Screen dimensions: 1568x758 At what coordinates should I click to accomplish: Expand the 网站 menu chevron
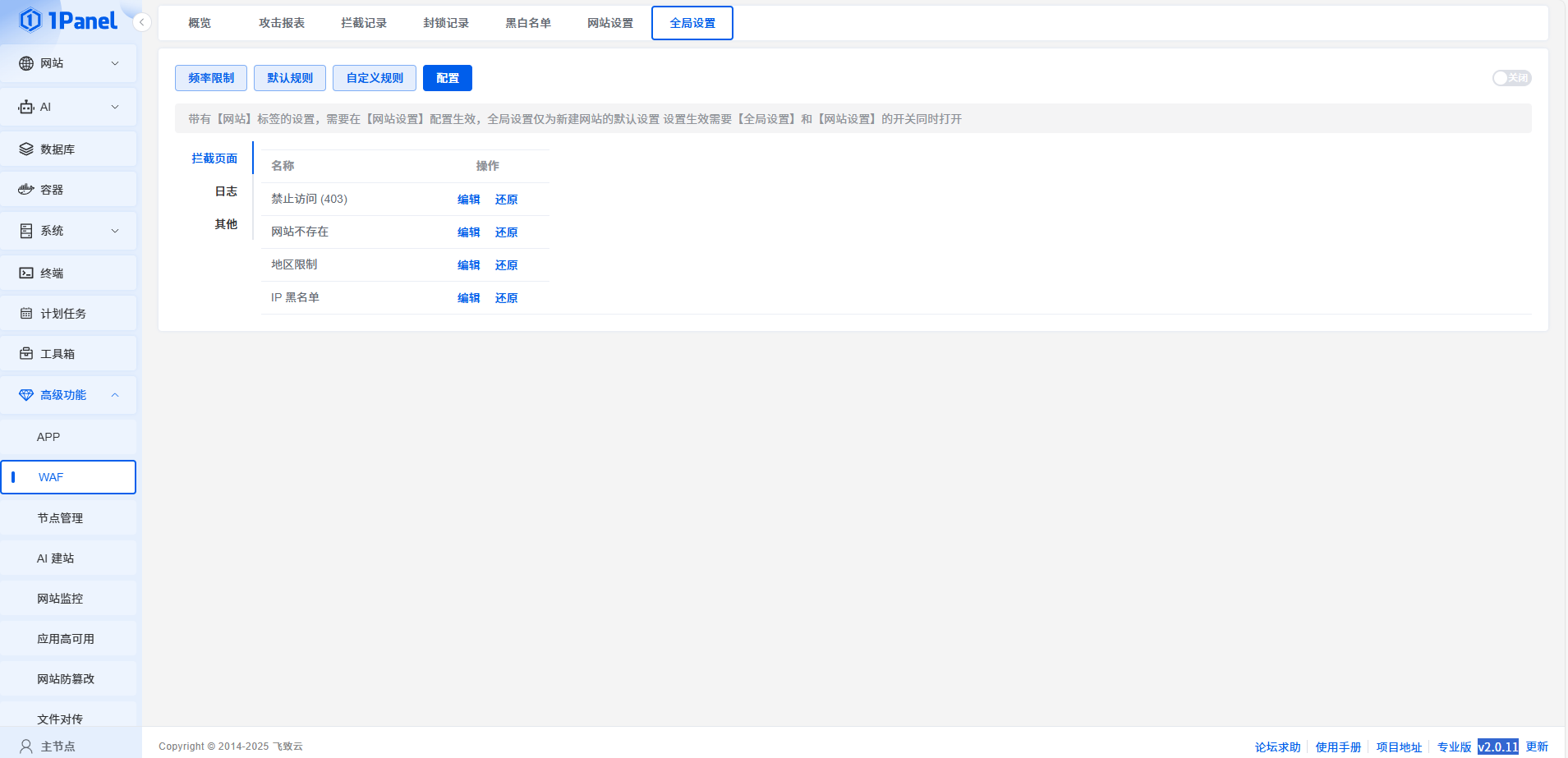coord(115,63)
